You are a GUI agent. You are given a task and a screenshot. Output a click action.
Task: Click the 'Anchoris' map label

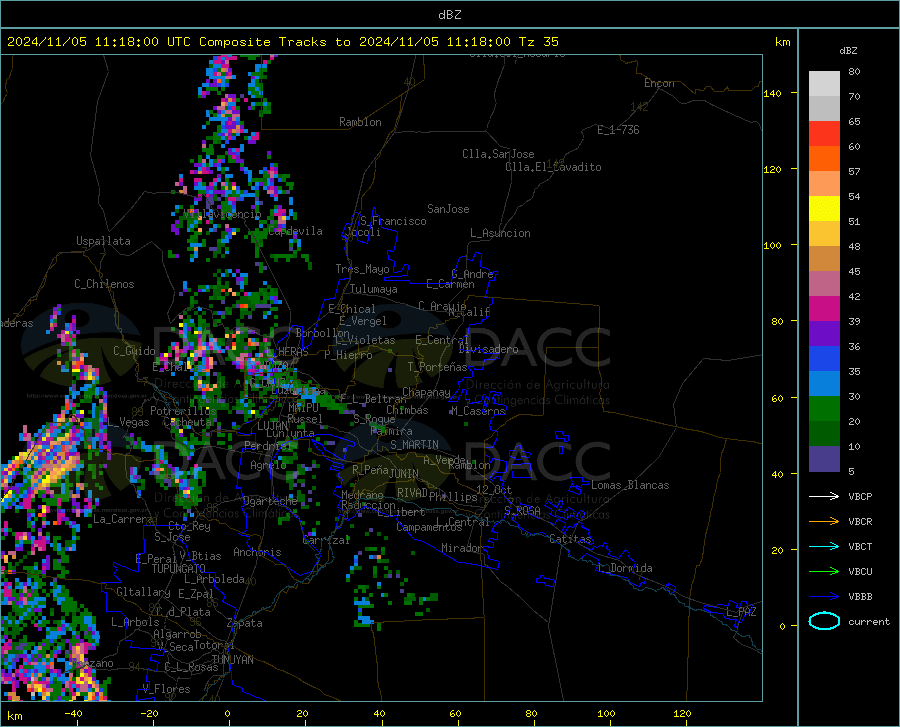click(257, 552)
